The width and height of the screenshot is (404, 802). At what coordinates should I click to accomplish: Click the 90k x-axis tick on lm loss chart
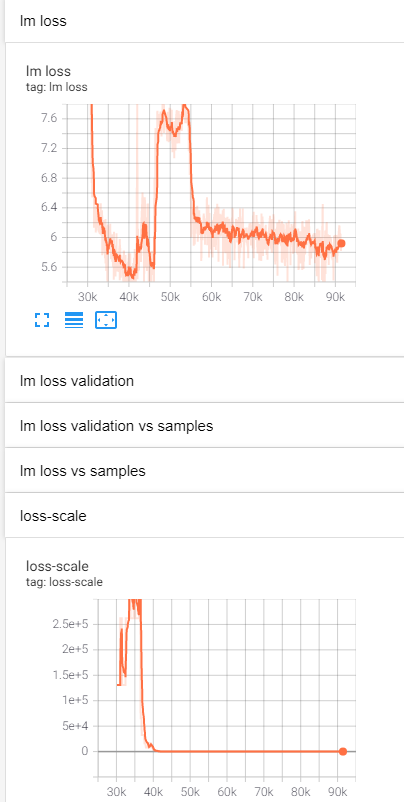tap(335, 296)
